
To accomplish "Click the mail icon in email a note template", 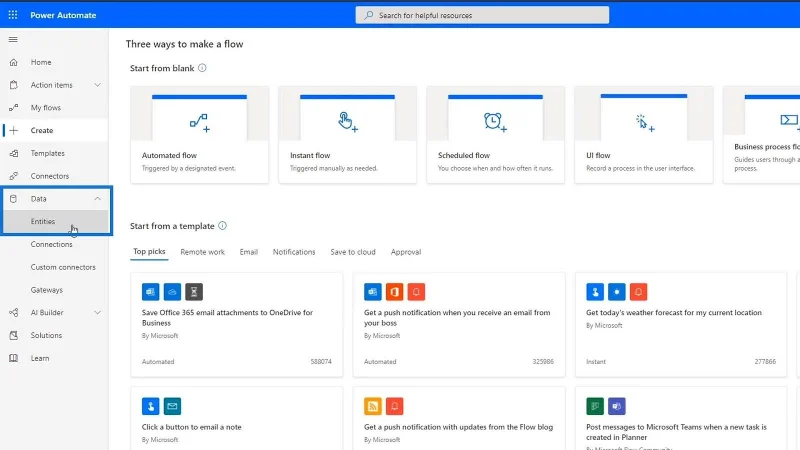I will pos(172,406).
